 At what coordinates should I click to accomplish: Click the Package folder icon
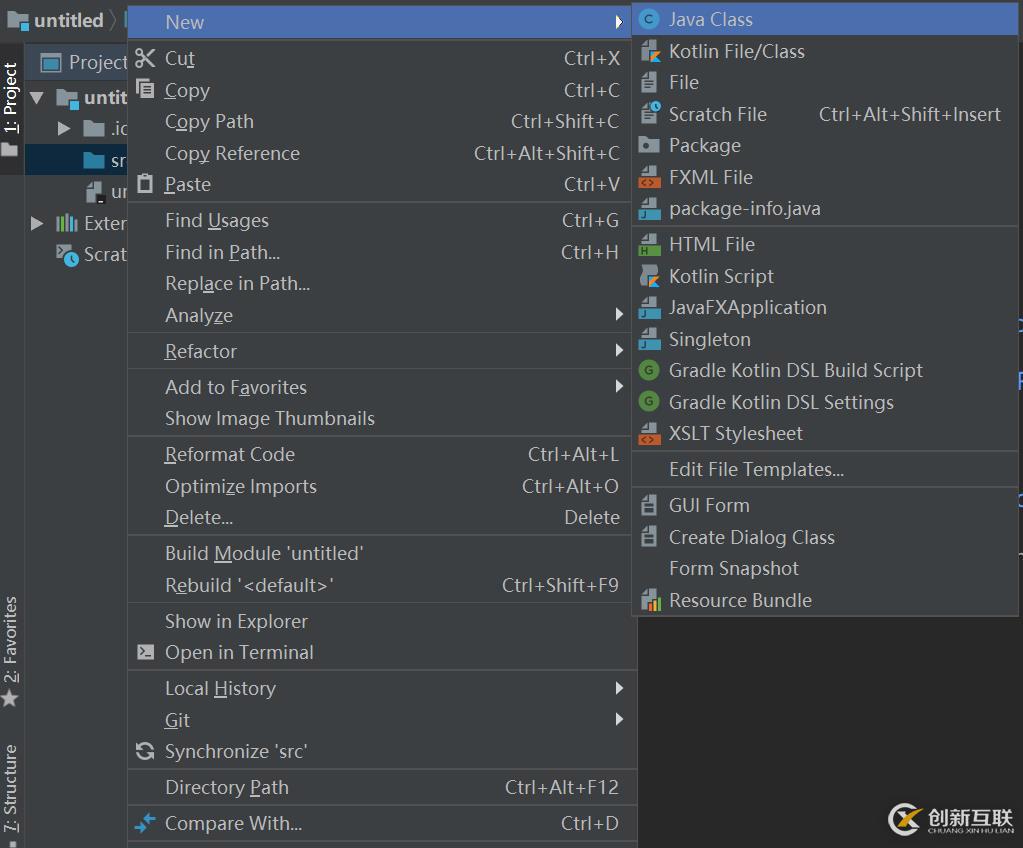coord(649,145)
